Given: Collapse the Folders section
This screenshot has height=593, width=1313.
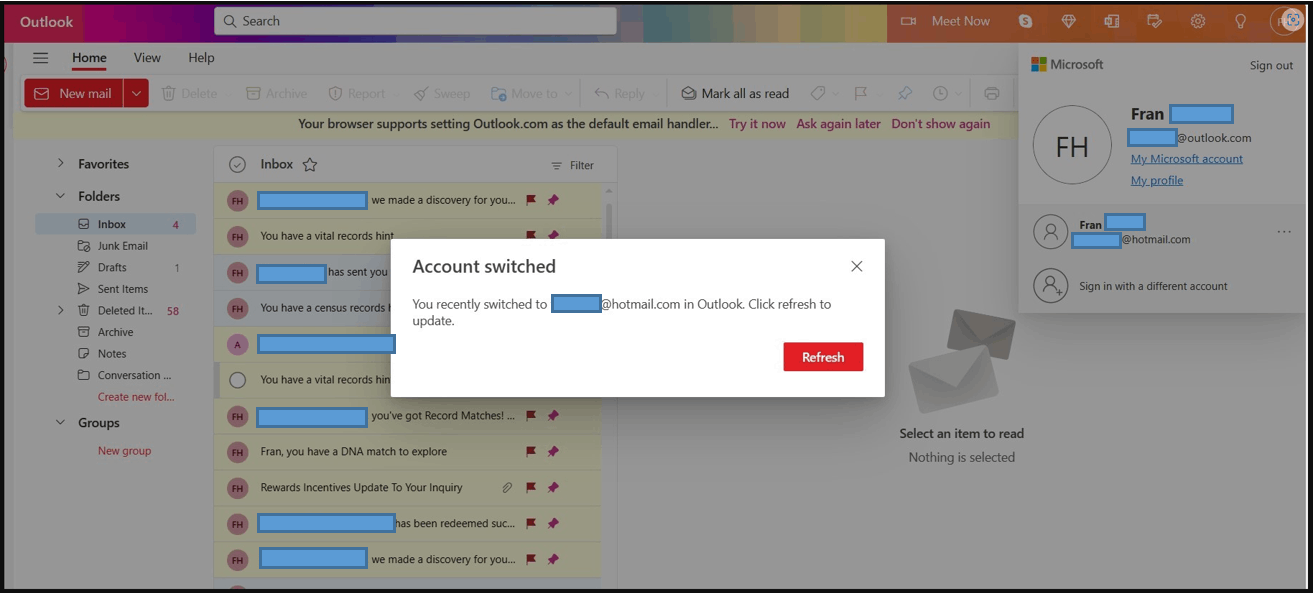Looking at the screenshot, I should (60, 196).
